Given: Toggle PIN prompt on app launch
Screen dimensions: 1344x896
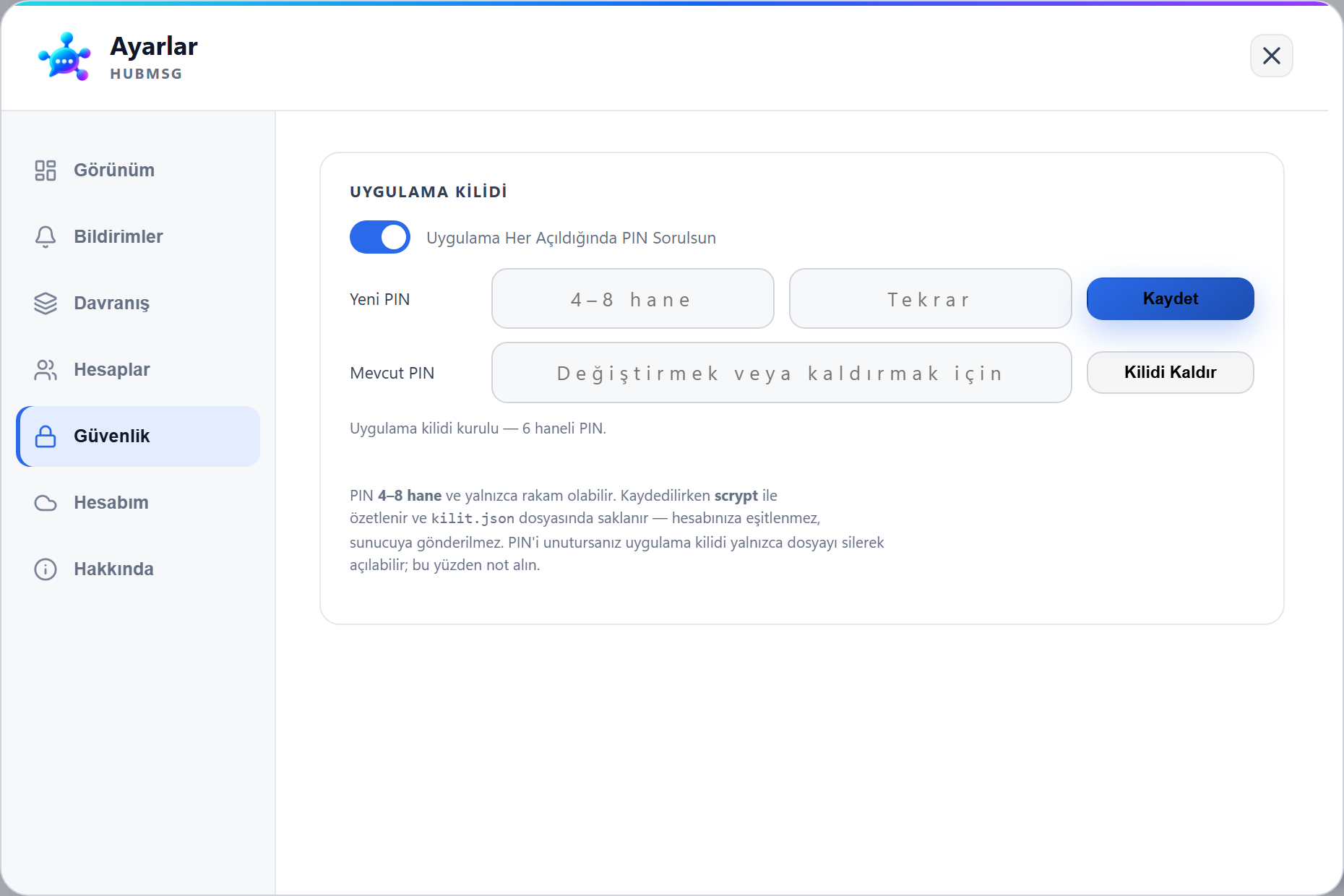Looking at the screenshot, I should pos(380,237).
